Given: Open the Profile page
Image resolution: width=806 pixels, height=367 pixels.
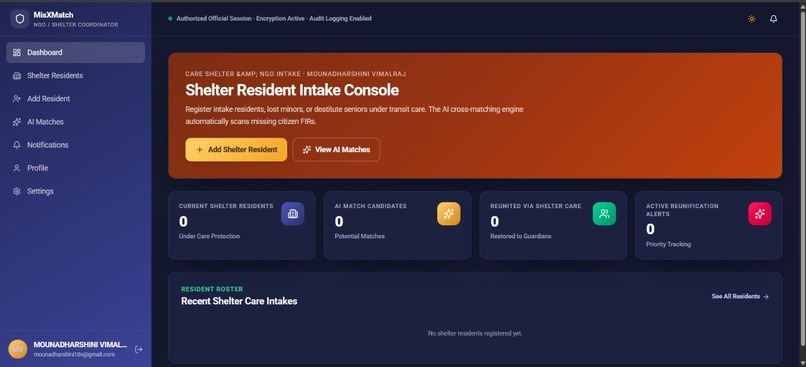Looking at the screenshot, I should click(76, 168).
